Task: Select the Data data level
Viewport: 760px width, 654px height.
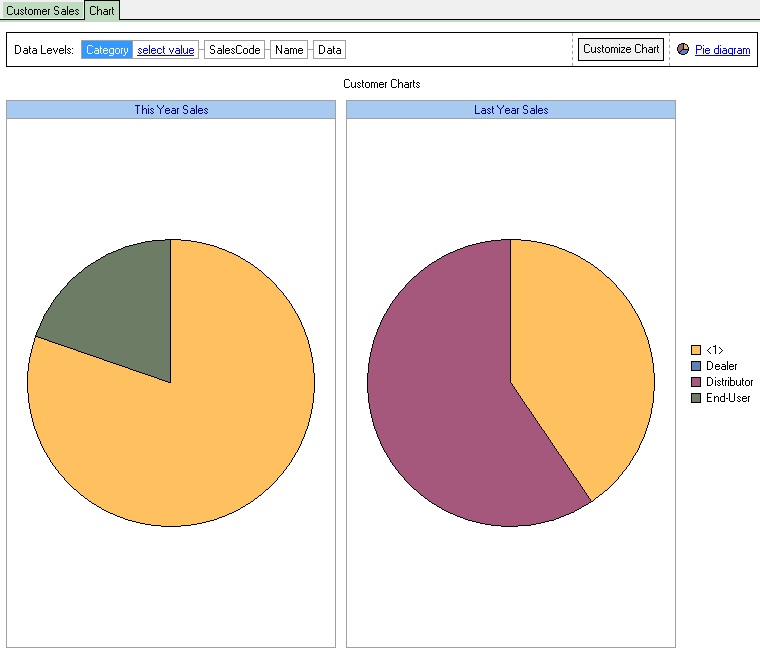Action: [x=329, y=50]
